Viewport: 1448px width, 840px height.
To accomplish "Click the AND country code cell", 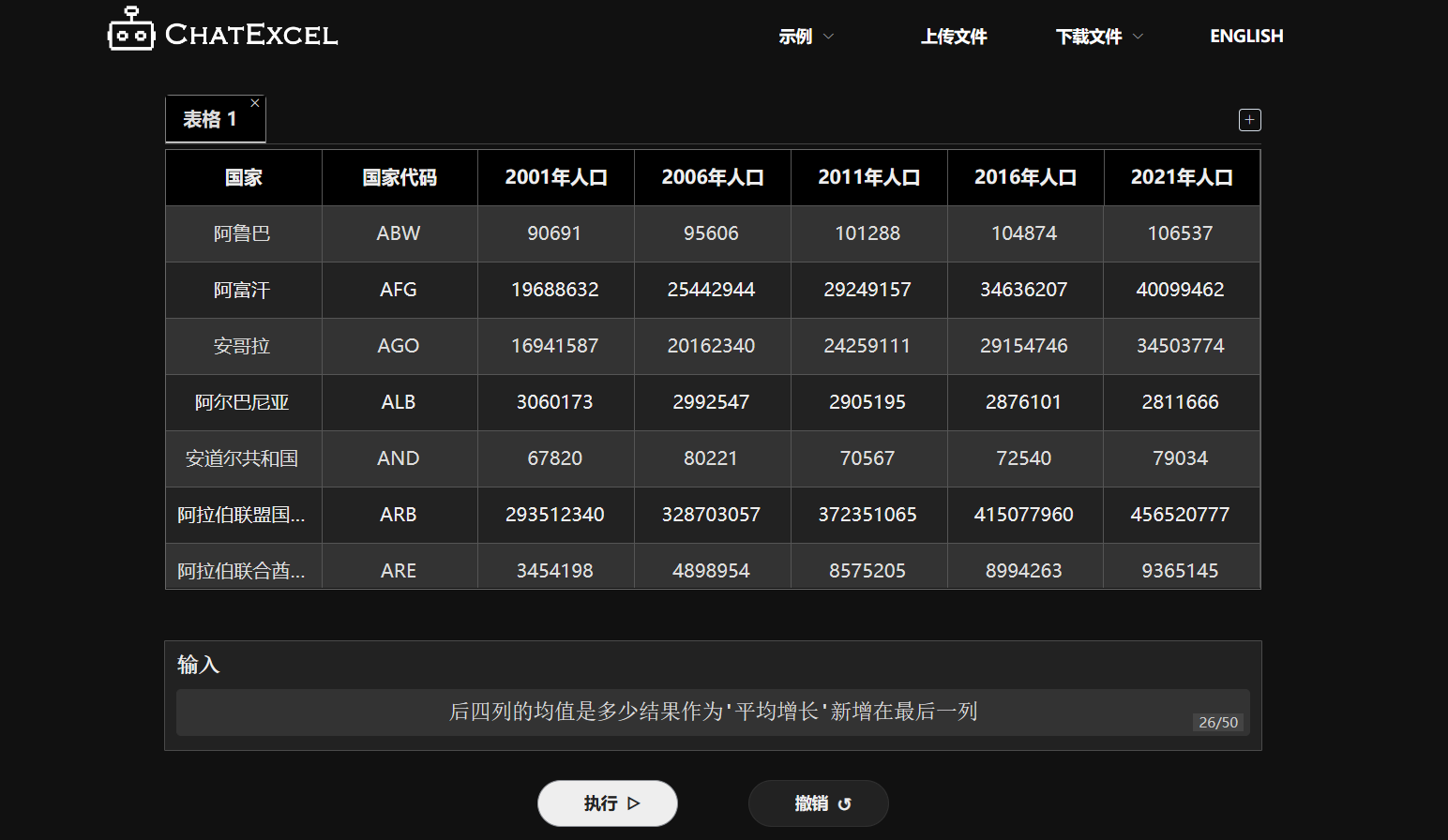I will tap(399, 458).
